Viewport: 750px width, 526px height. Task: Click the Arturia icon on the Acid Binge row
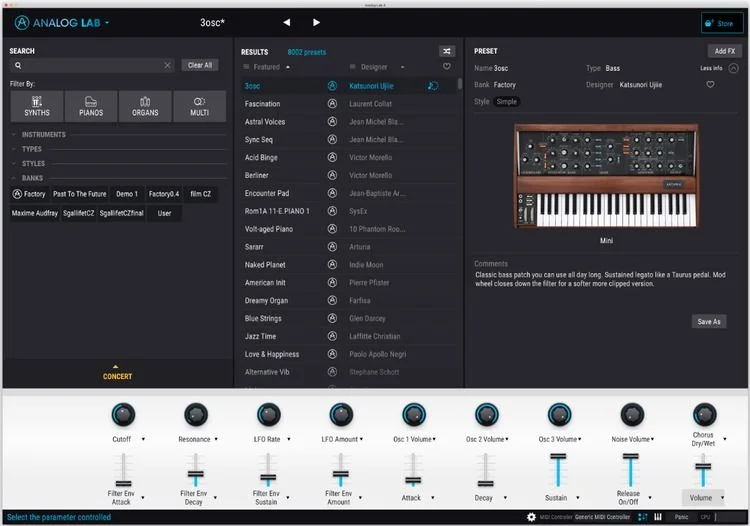pyautogui.click(x=332, y=157)
